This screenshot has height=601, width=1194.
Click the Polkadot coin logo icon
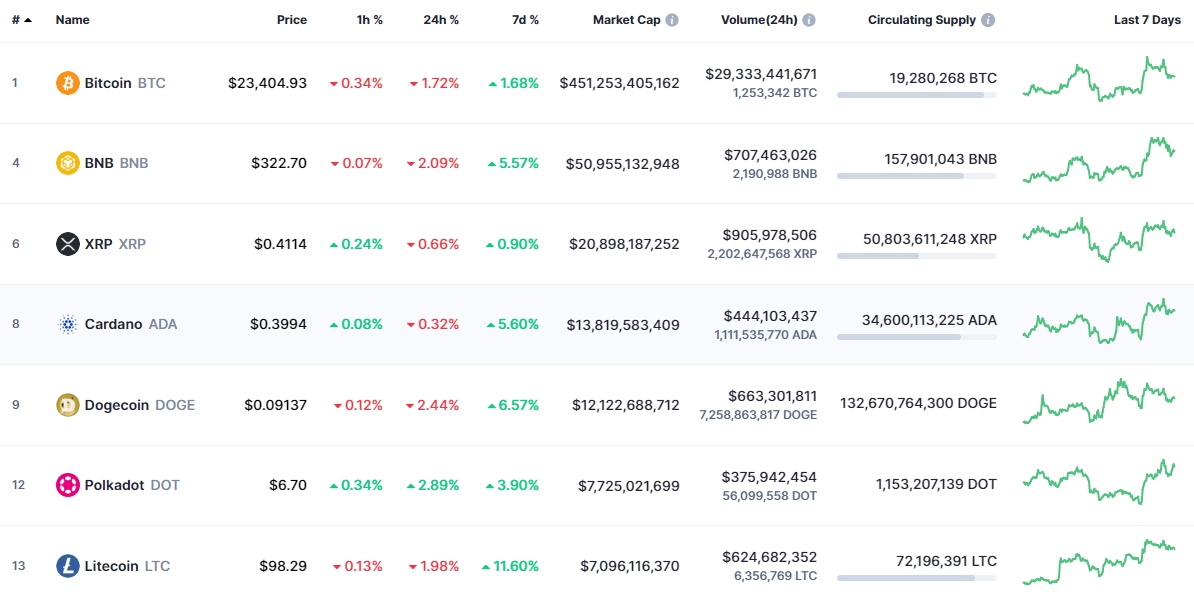(68, 485)
